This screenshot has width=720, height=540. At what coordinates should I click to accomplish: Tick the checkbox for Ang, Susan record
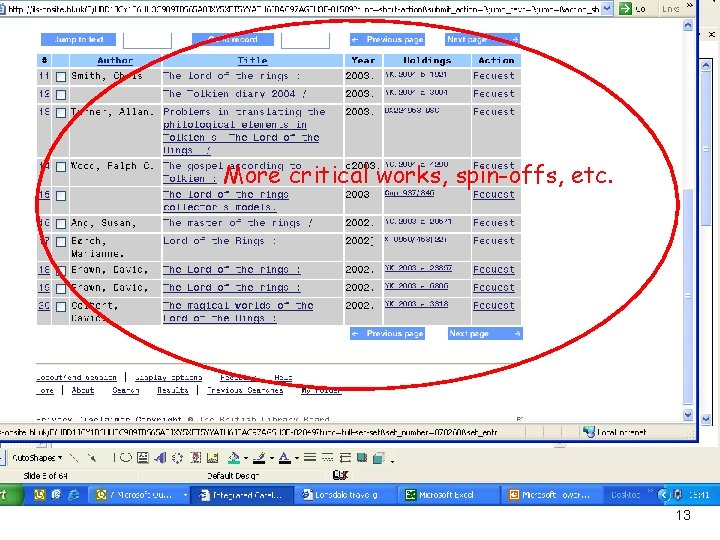point(61,224)
